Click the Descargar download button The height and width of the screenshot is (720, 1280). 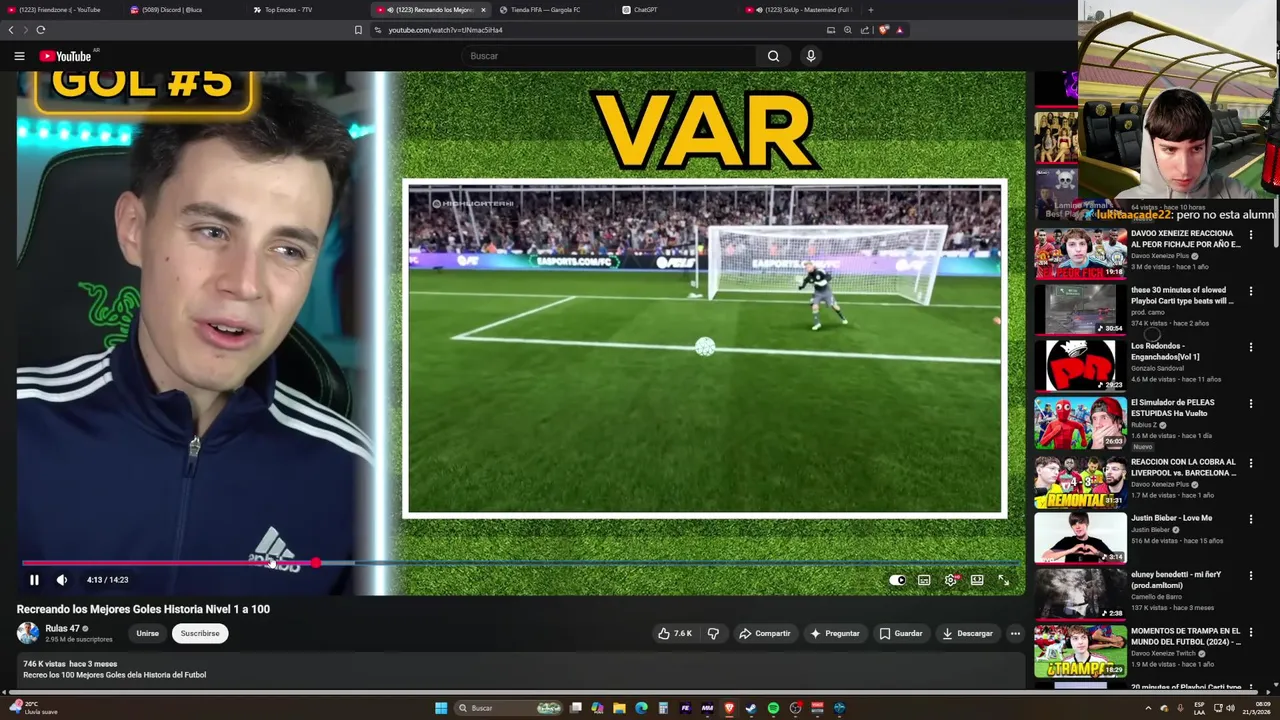(x=967, y=633)
